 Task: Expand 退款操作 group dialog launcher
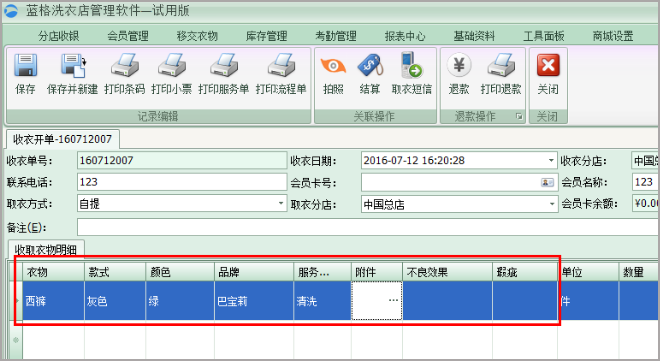(519, 117)
